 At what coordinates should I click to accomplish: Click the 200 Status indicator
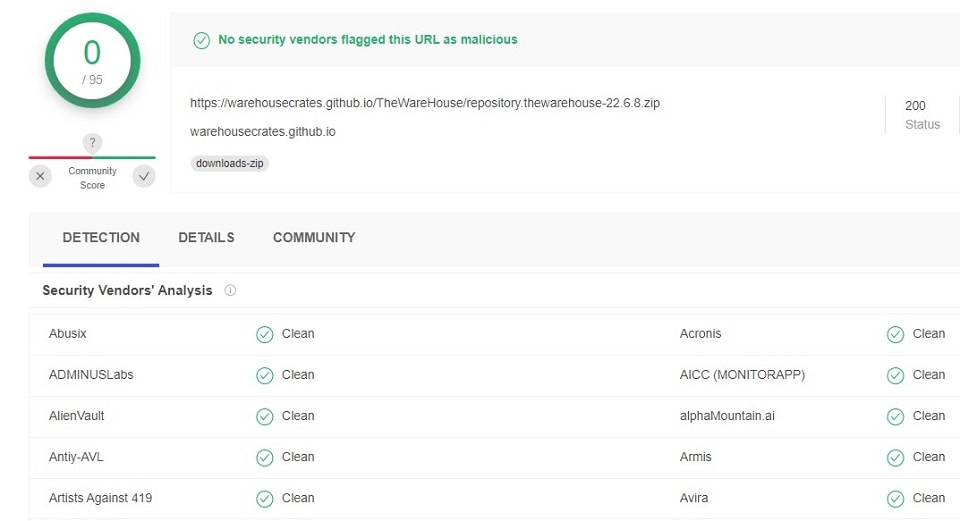[x=915, y=115]
